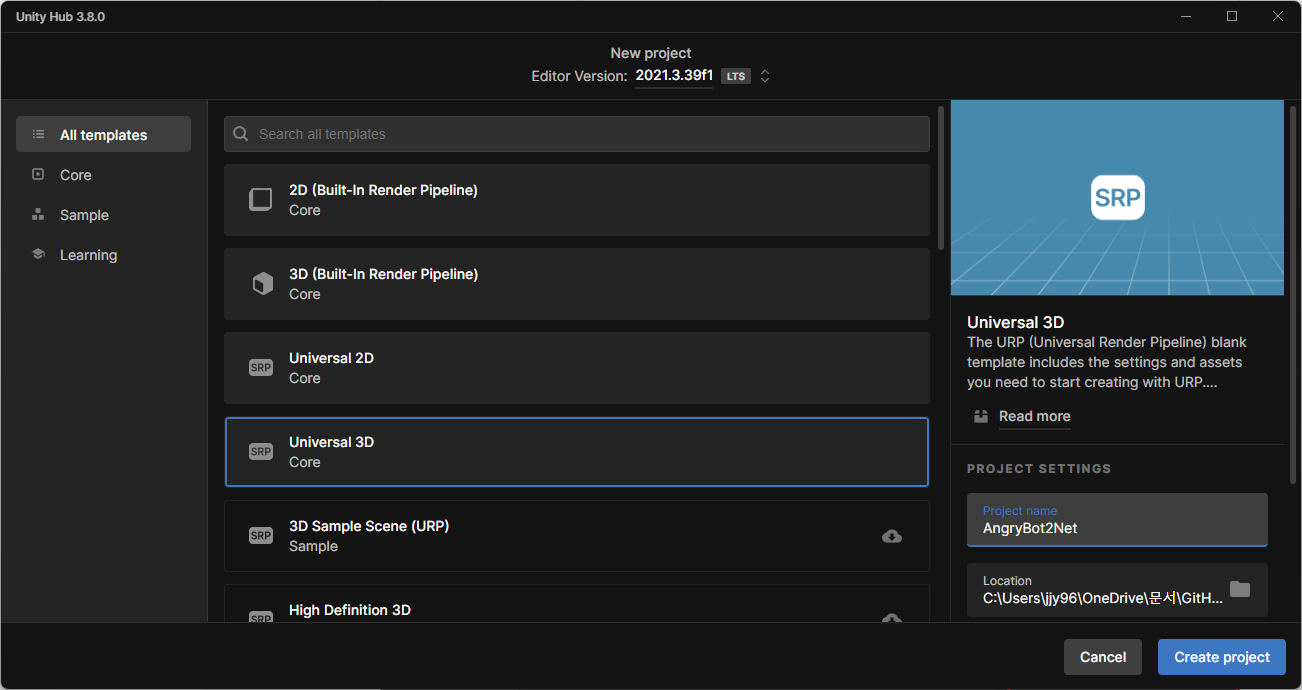Click the search magnifier icon
The height and width of the screenshot is (690, 1302).
pos(240,134)
